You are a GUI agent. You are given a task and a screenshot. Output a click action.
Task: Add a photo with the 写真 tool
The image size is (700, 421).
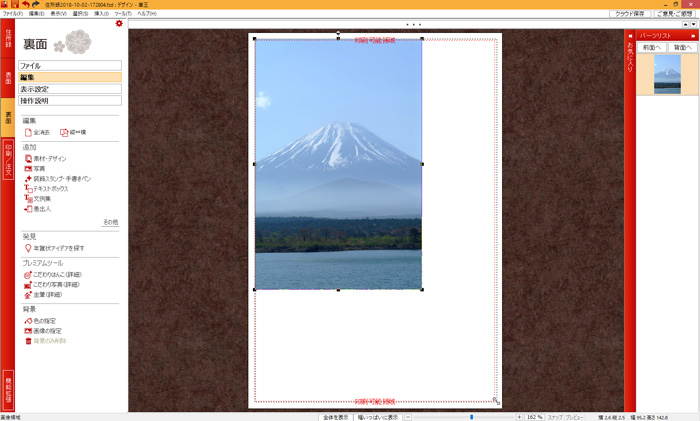pyautogui.click(x=28, y=168)
